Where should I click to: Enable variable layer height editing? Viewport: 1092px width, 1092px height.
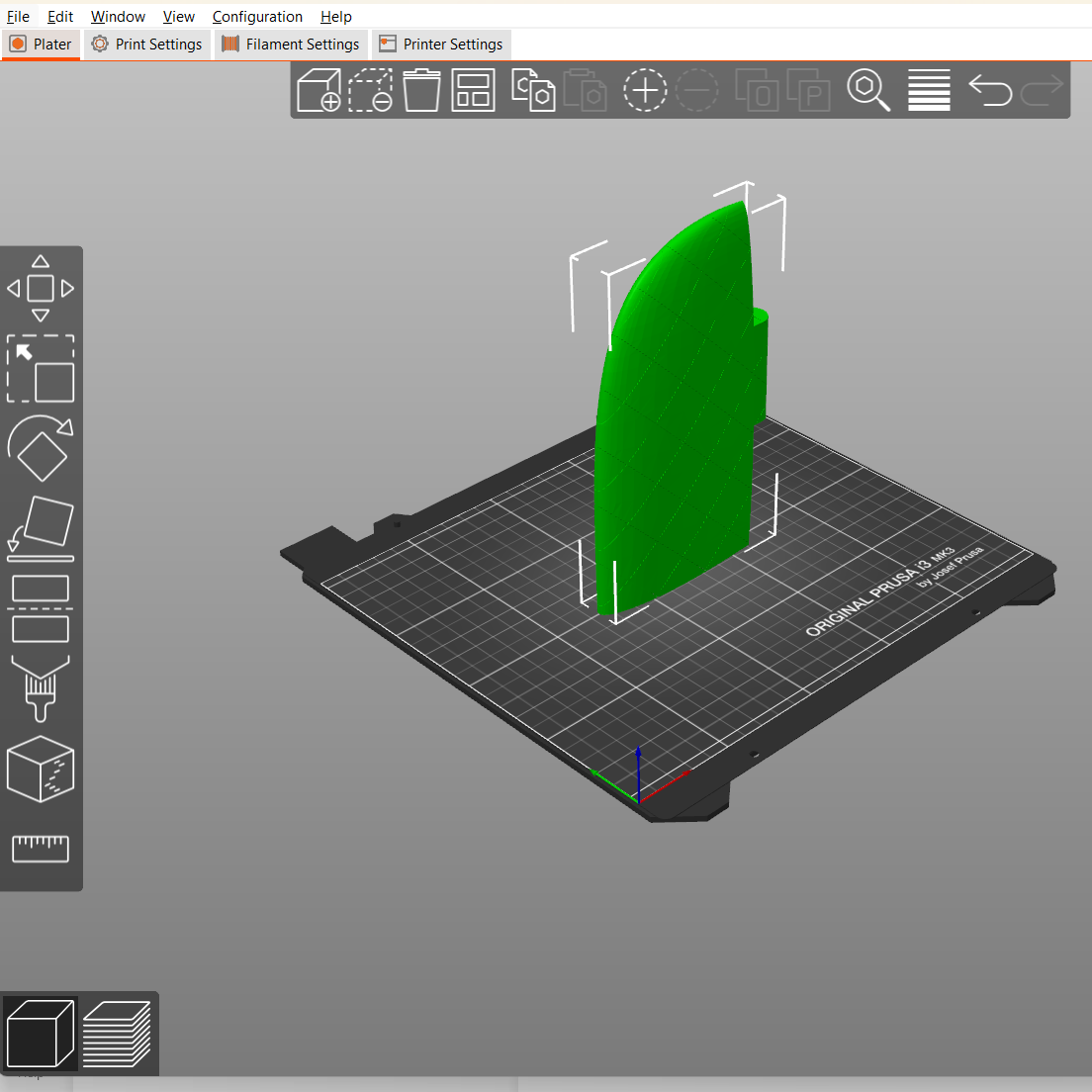click(928, 90)
